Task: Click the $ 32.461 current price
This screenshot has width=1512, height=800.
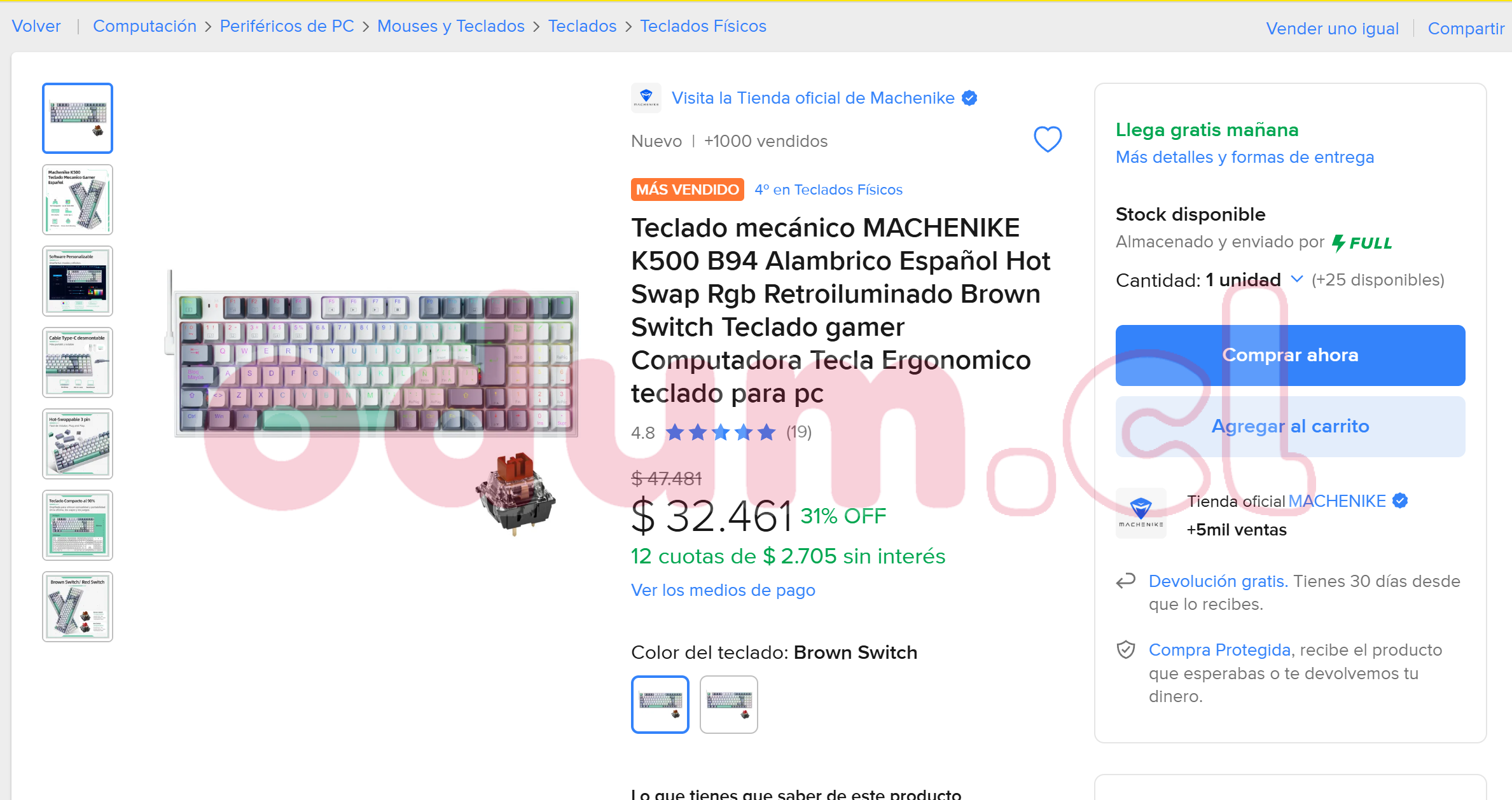Action: pyautogui.click(x=711, y=516)
